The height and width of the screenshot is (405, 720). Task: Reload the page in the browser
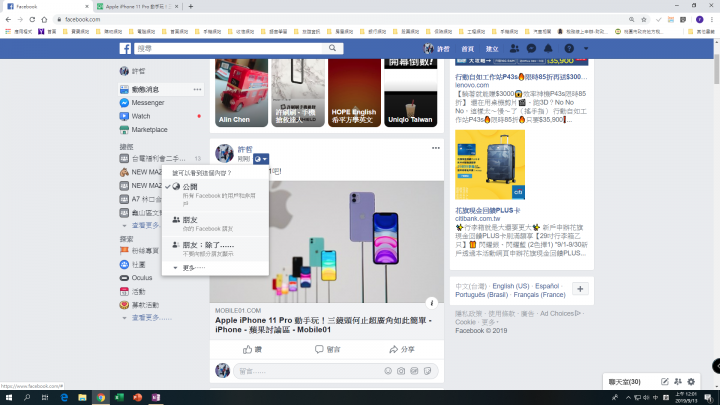click(x=32, y=19)
